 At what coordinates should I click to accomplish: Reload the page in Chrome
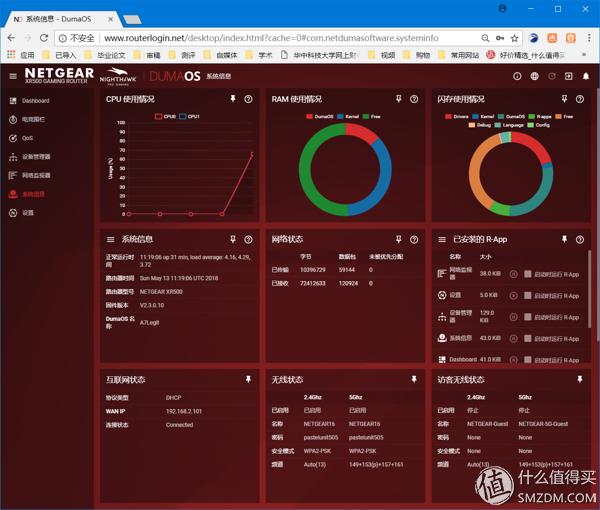[44, 38]
